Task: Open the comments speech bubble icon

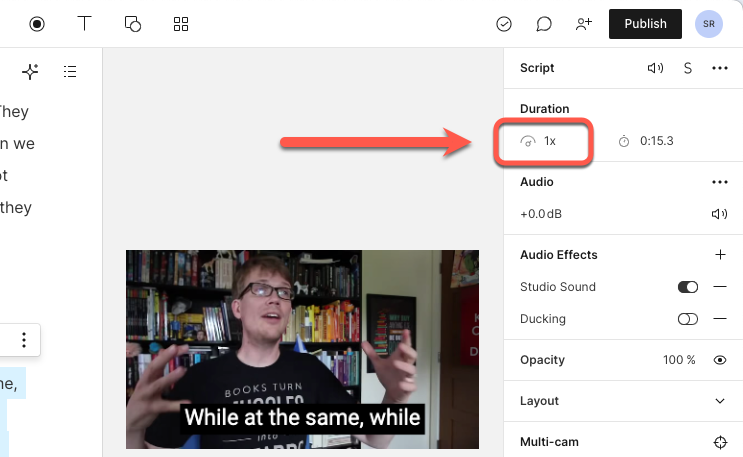Action: 544,24
